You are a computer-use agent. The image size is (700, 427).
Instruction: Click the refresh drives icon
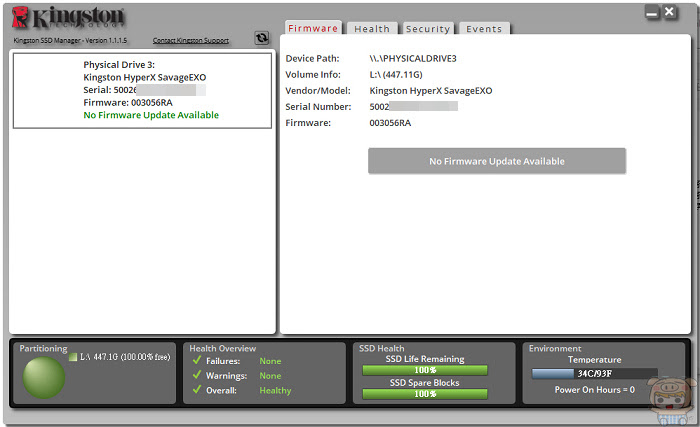pos(262,38)
